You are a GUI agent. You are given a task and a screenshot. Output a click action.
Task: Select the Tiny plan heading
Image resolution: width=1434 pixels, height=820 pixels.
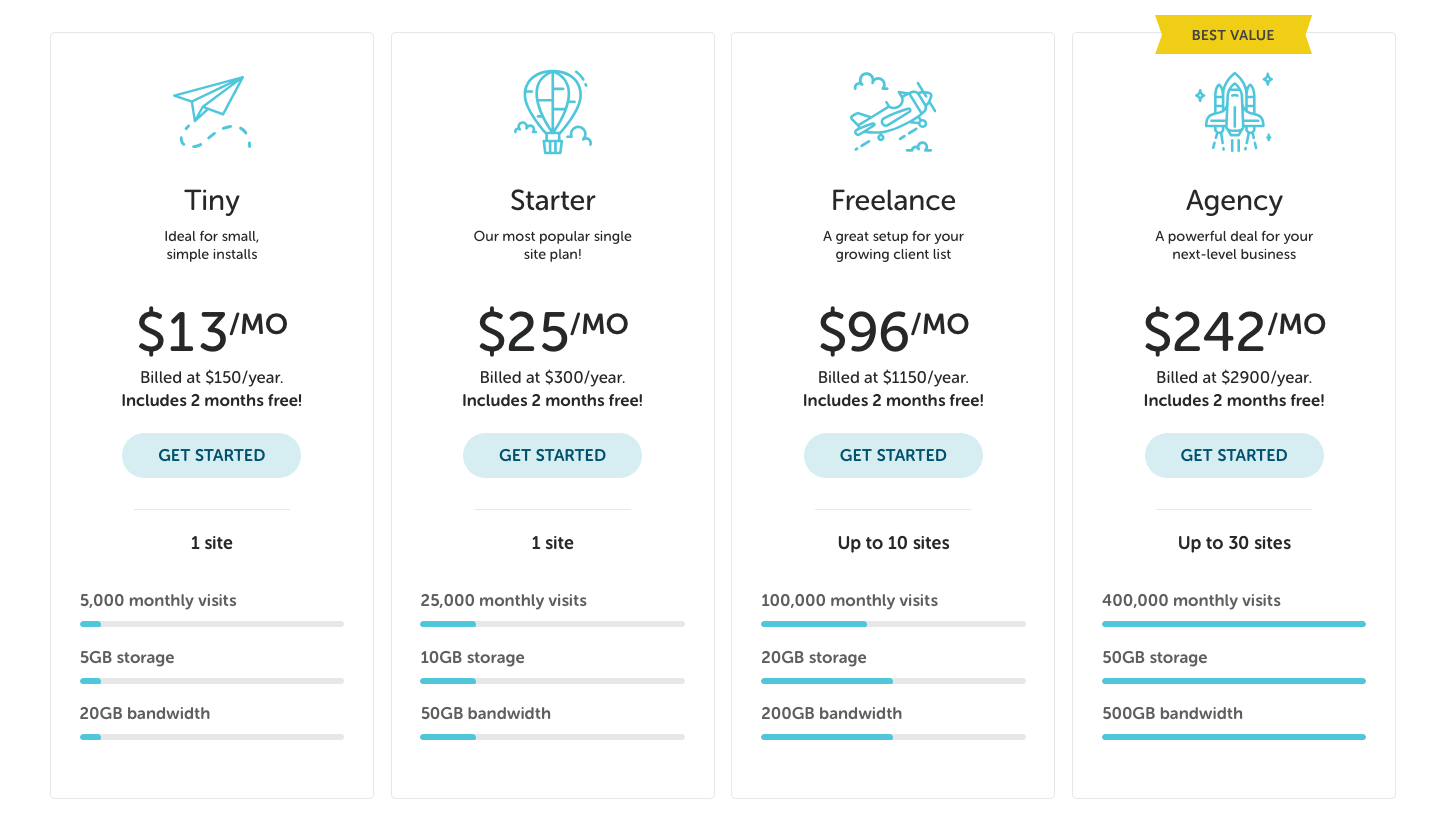tap(212, 200)
